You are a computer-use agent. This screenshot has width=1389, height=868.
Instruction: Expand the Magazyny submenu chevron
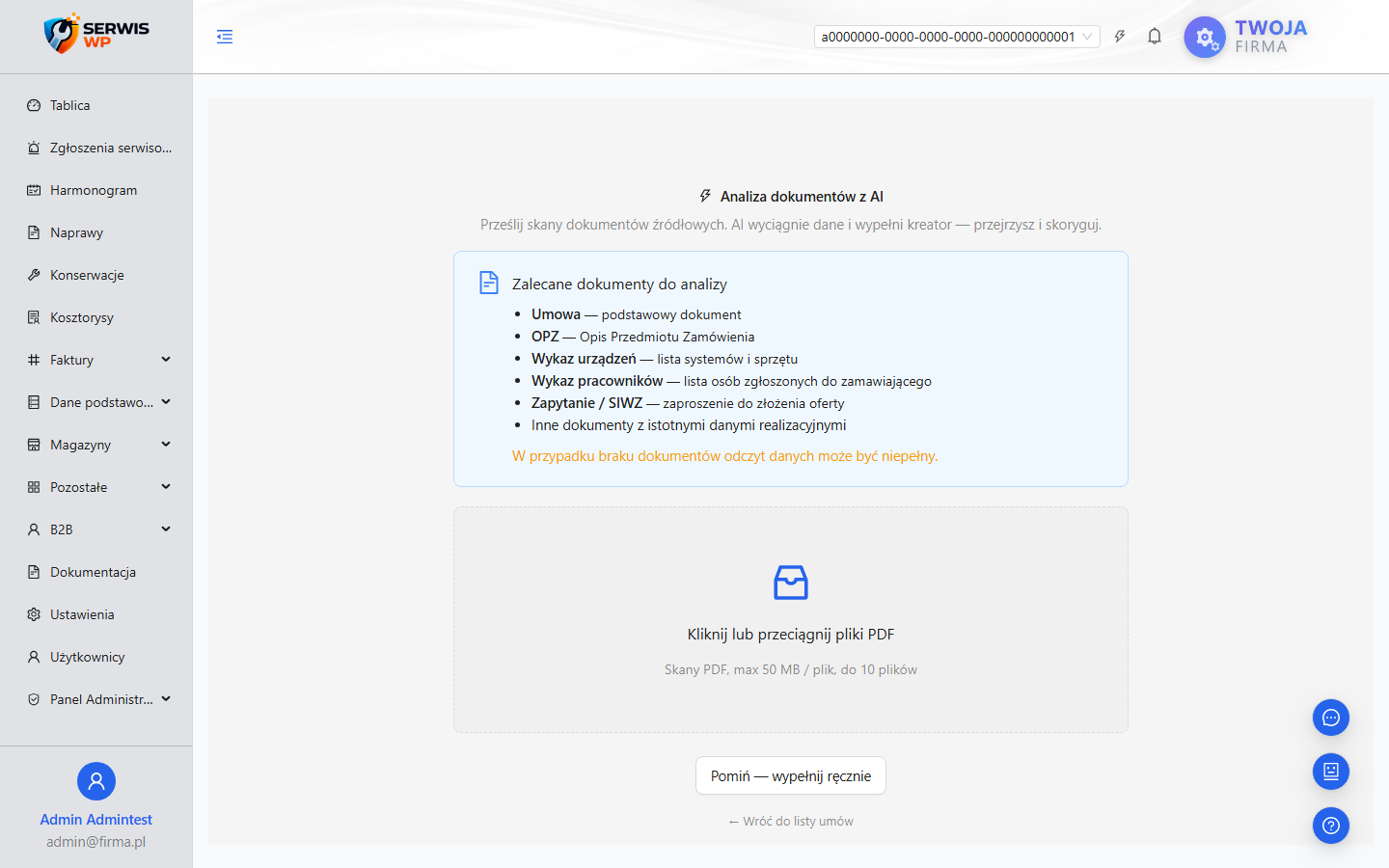click(166, 444)
